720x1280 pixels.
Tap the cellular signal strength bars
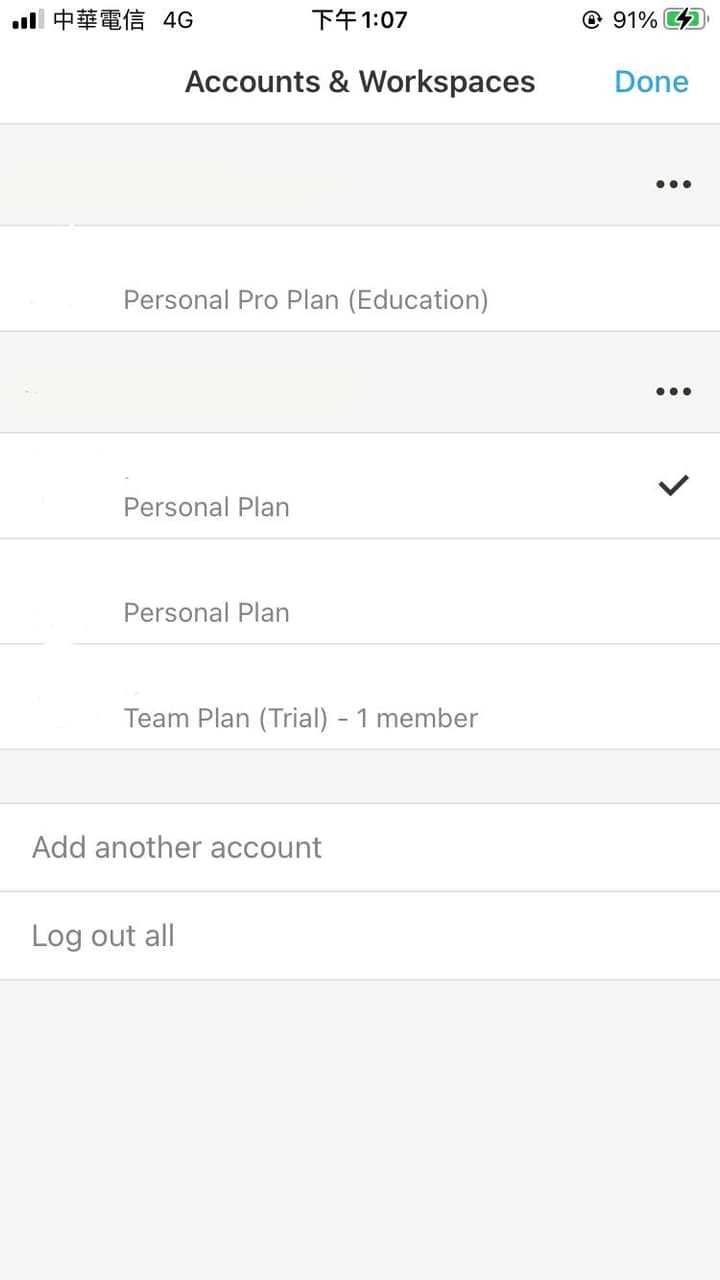[28, 20]
